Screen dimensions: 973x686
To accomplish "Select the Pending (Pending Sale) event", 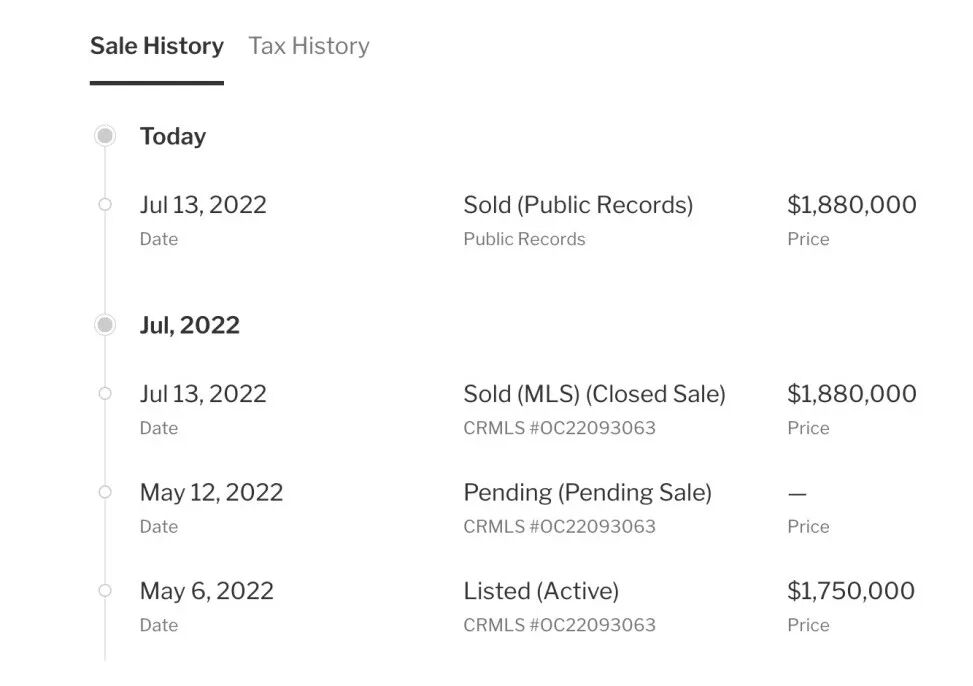I will click(587, 492).
